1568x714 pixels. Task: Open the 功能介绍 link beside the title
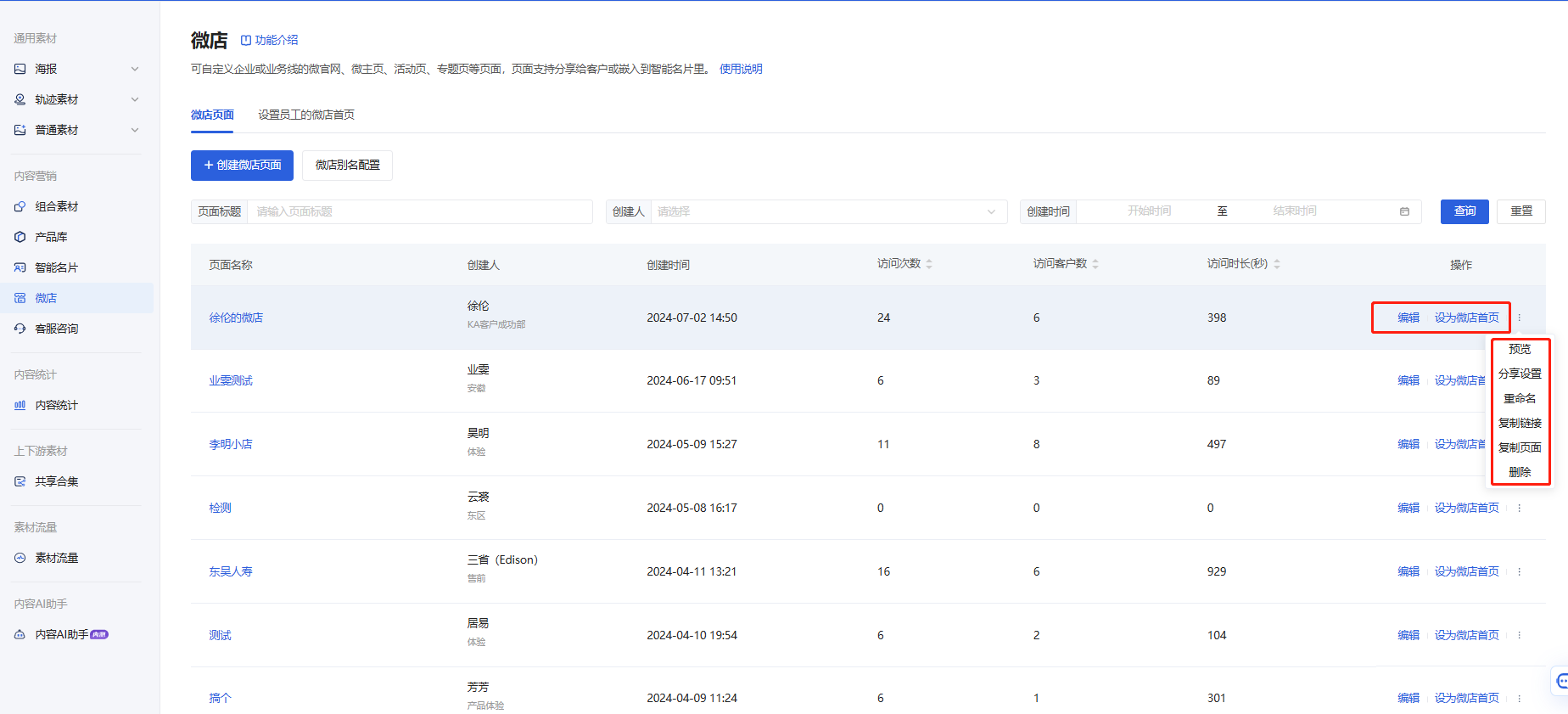click(269, 40)
